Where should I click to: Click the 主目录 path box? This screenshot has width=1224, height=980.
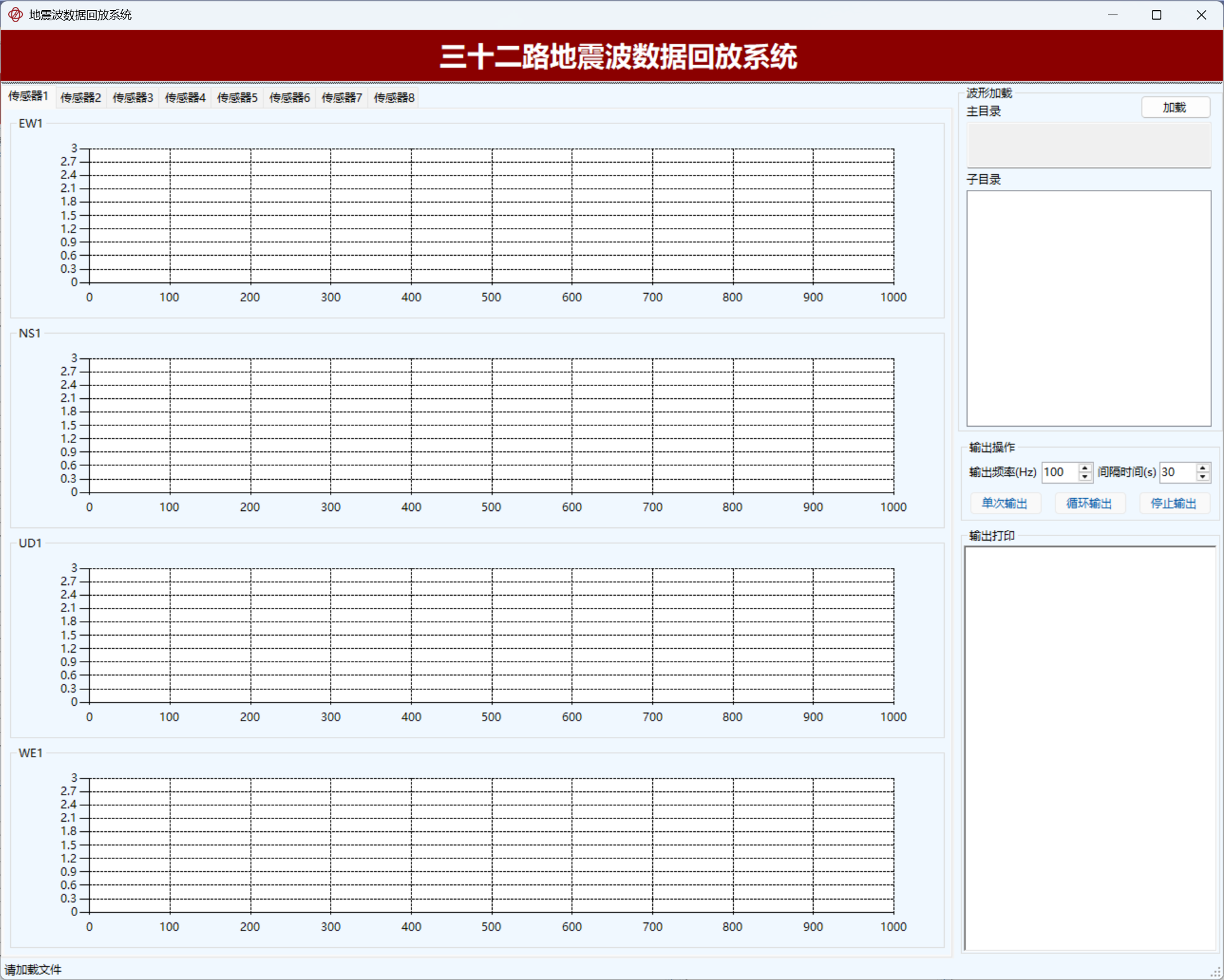click(x=1088, y=146)
